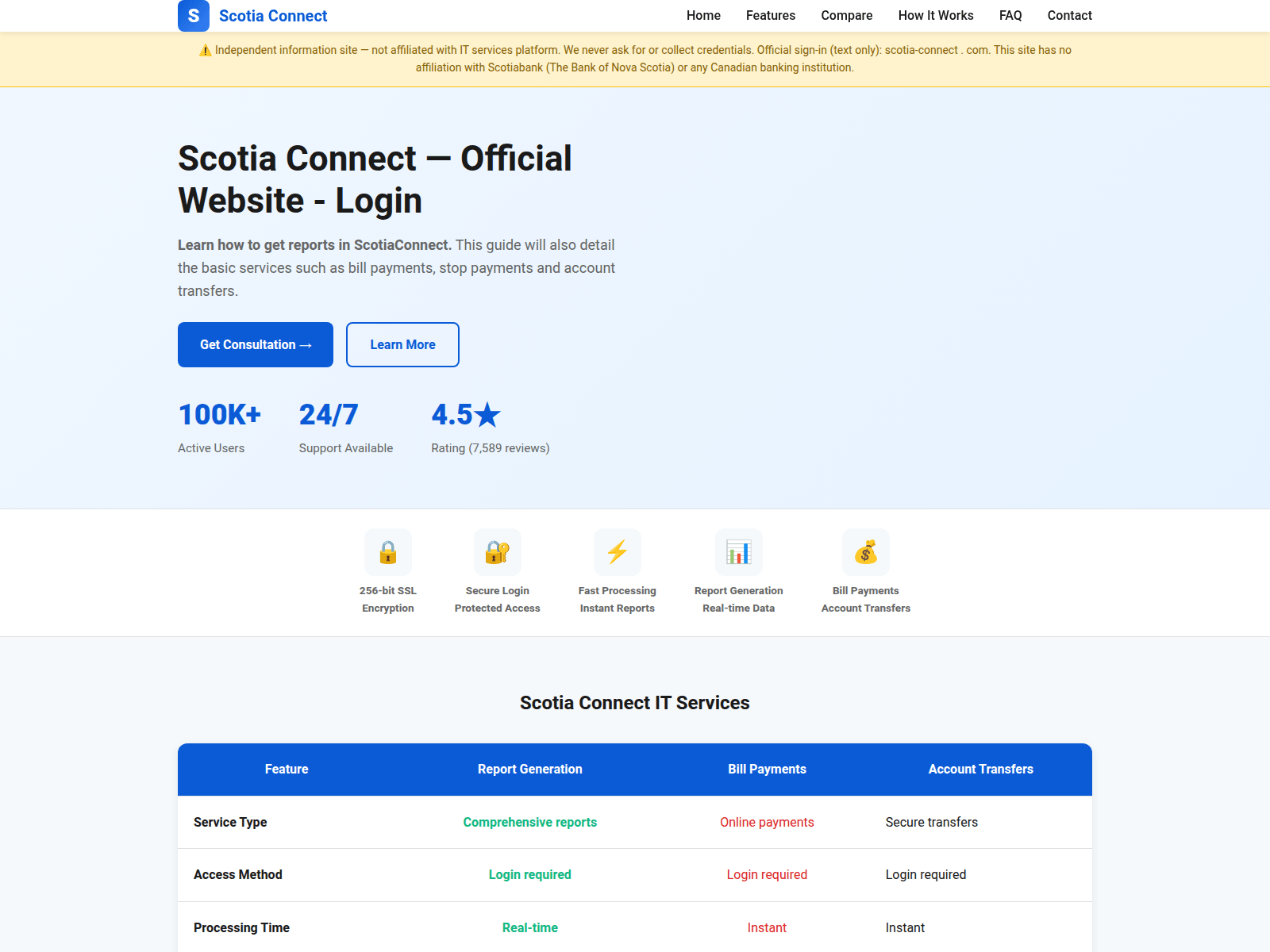
Task: Select How It Works in navigation
Action: point(936,16)
